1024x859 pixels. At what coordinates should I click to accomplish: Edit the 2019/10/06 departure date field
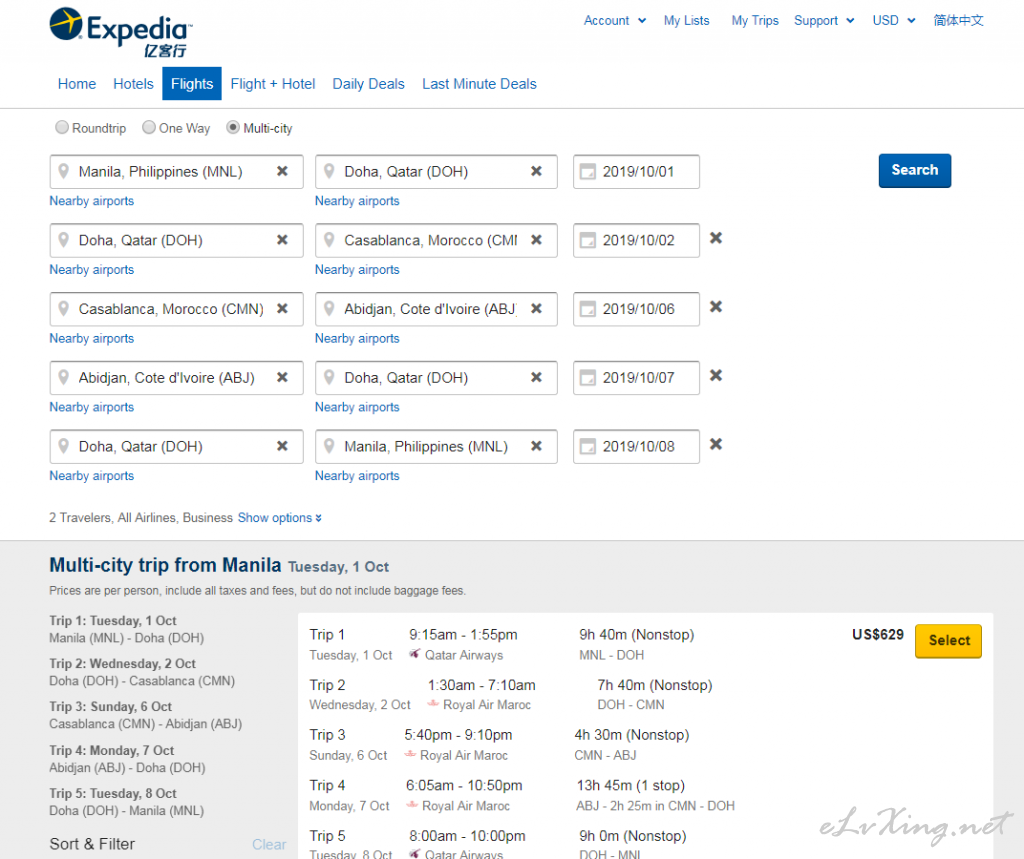pos(636,309)
